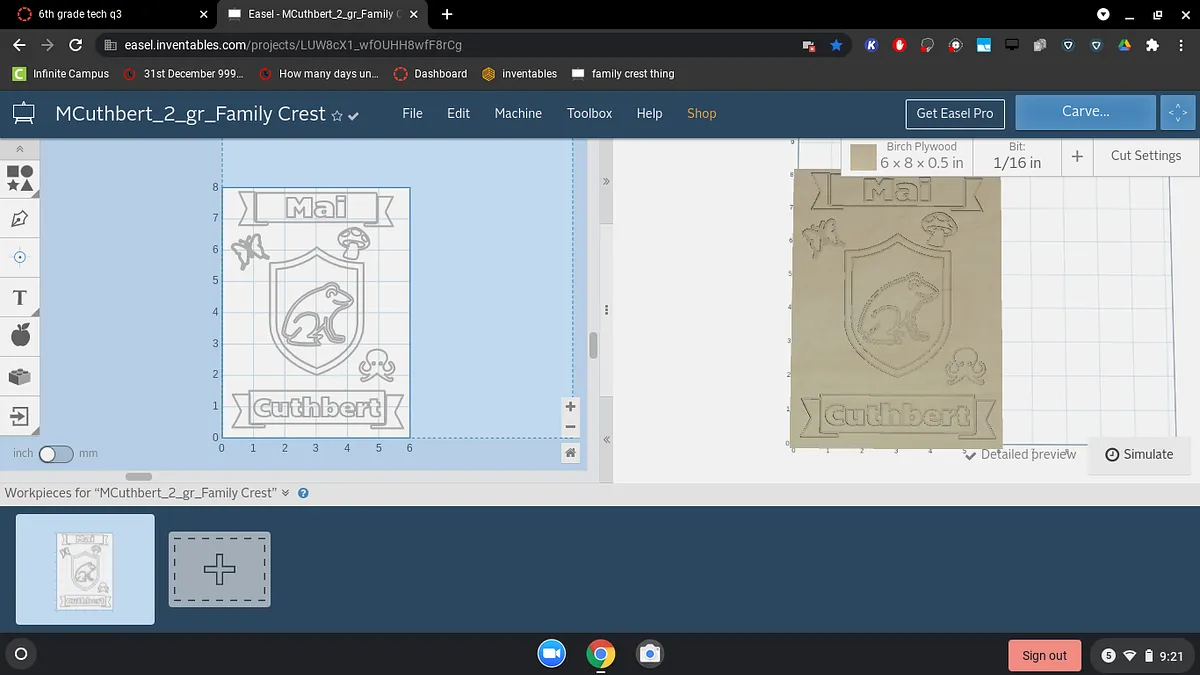
Task: Toggle units between inch and mm
Action: (56, 454)
